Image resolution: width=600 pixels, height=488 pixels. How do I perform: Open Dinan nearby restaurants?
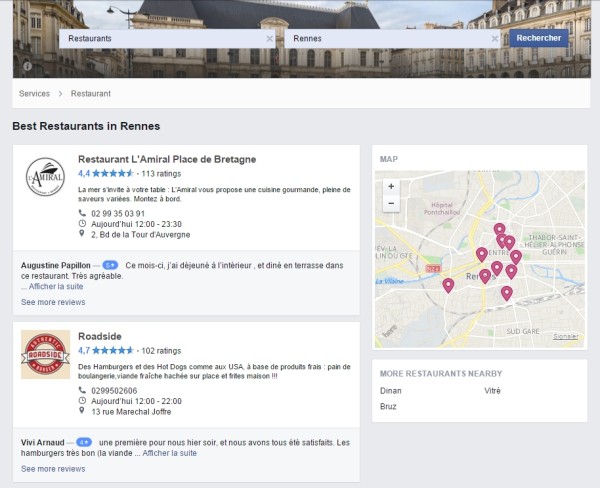(x=391, y=391)
